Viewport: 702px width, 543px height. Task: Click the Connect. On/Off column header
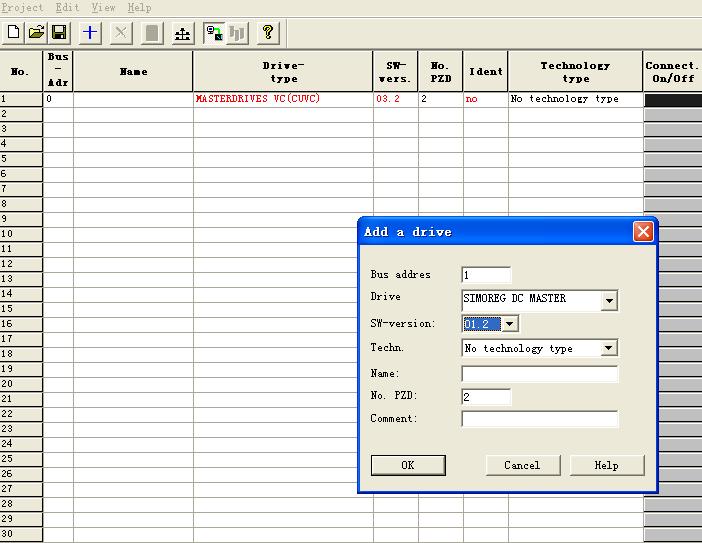(672, 71)
